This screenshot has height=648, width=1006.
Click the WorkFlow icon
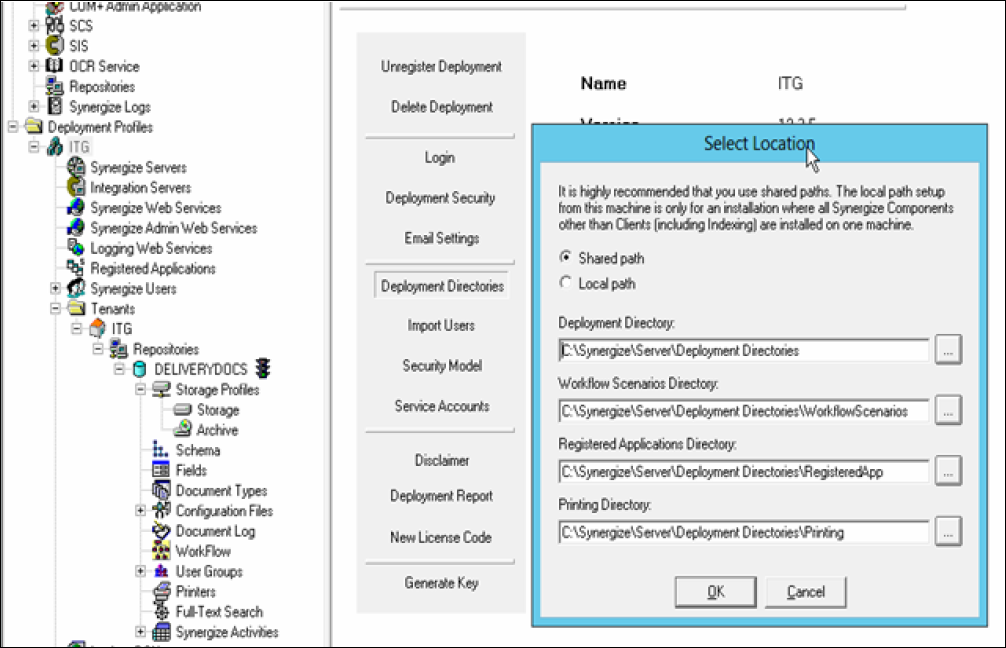[x=161, y=550]
